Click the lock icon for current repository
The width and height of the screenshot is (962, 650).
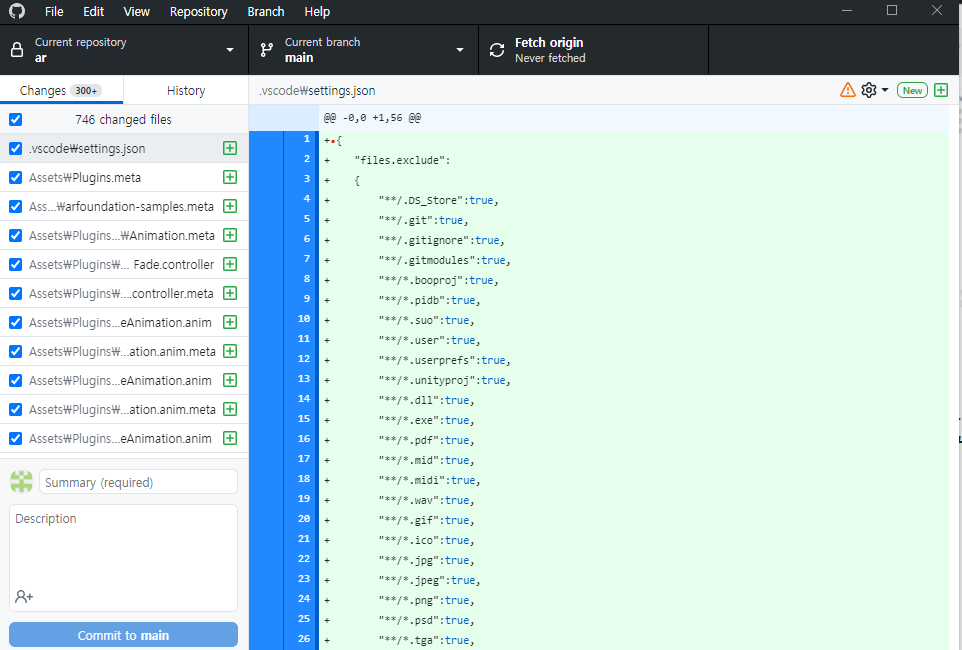click(17, 50)
